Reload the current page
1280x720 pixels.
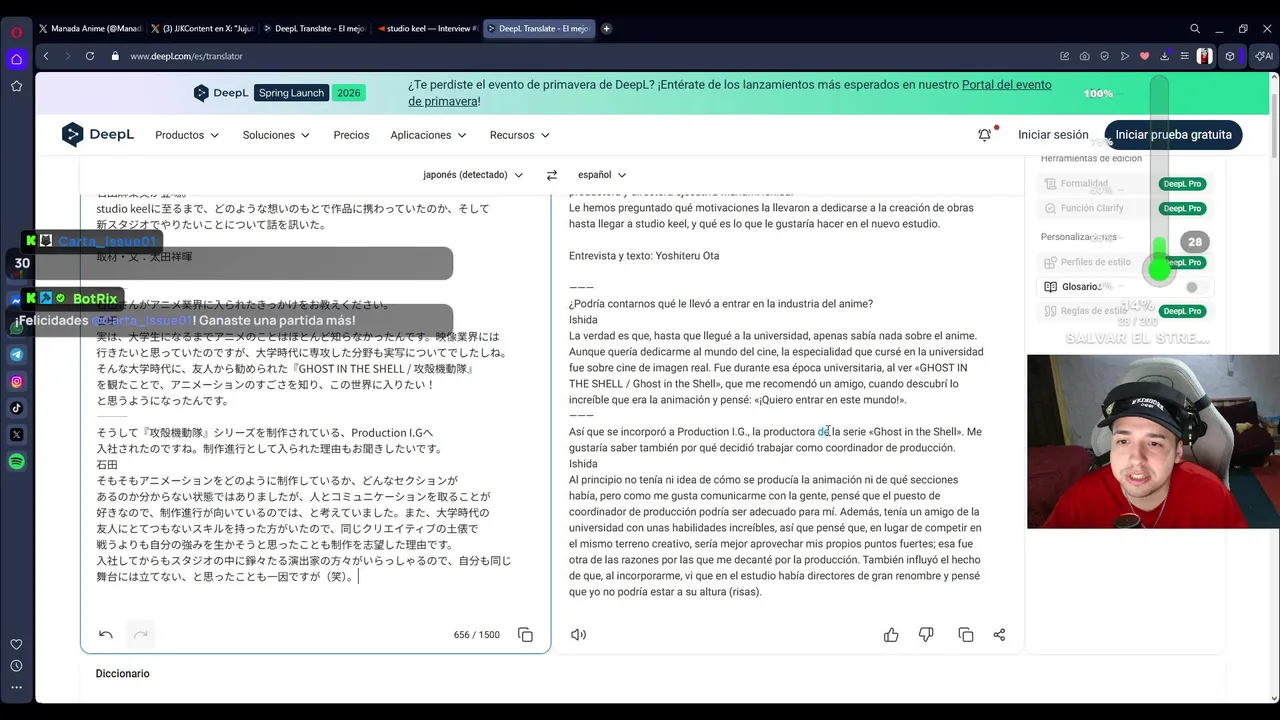[x=90, y=56]
